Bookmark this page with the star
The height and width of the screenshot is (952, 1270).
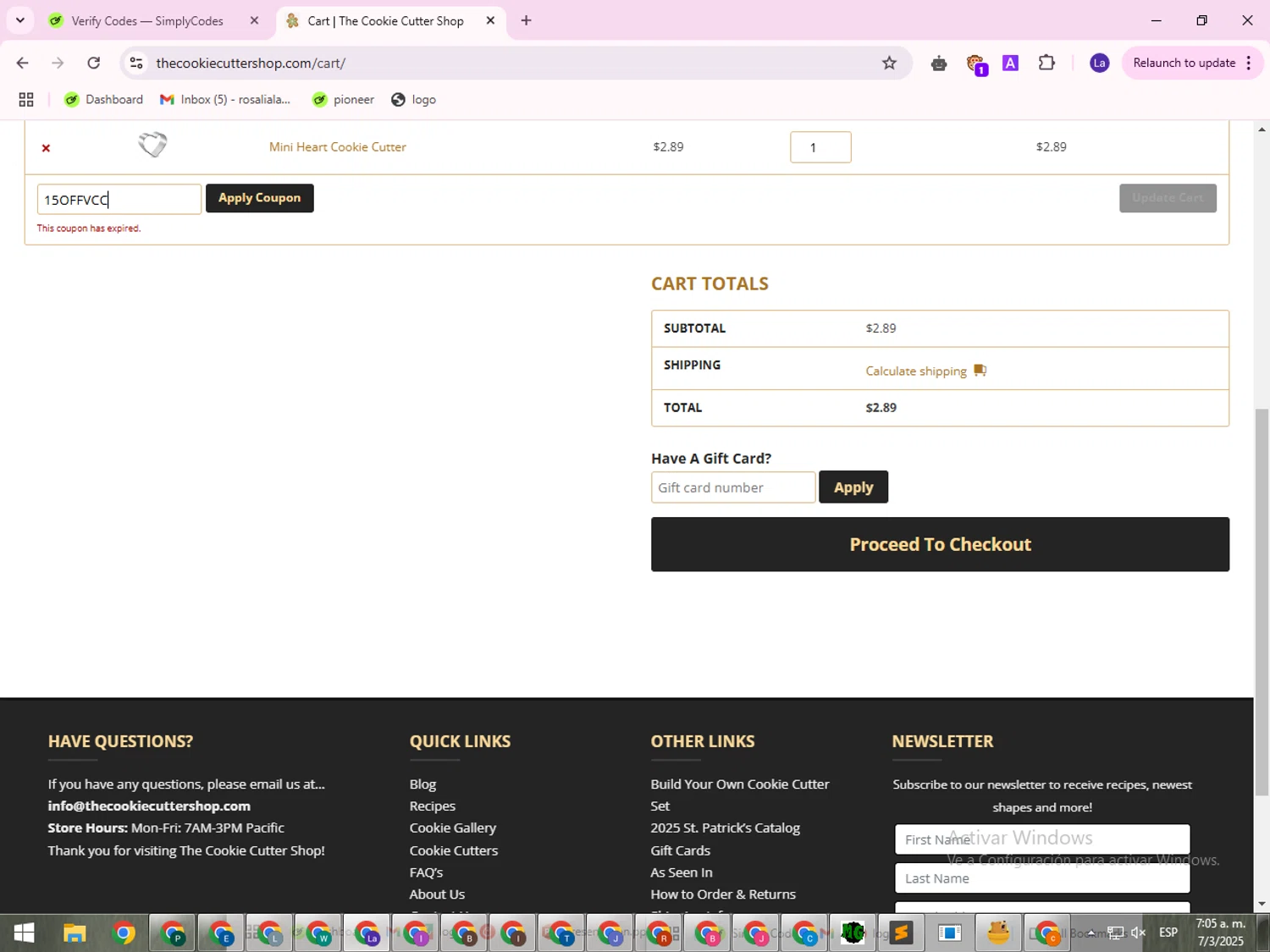889,63
